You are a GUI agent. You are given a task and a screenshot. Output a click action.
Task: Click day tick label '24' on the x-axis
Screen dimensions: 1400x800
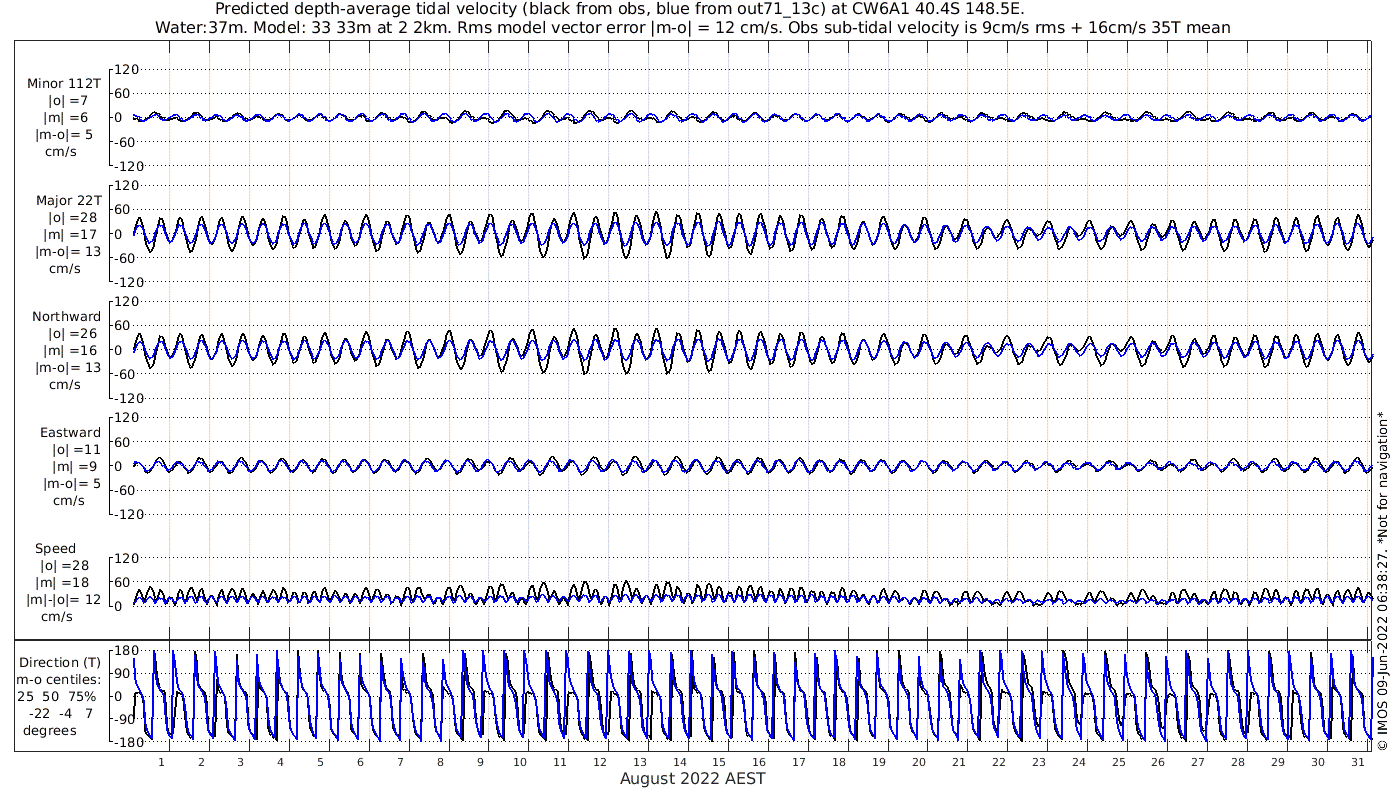tap(1078, 762)
